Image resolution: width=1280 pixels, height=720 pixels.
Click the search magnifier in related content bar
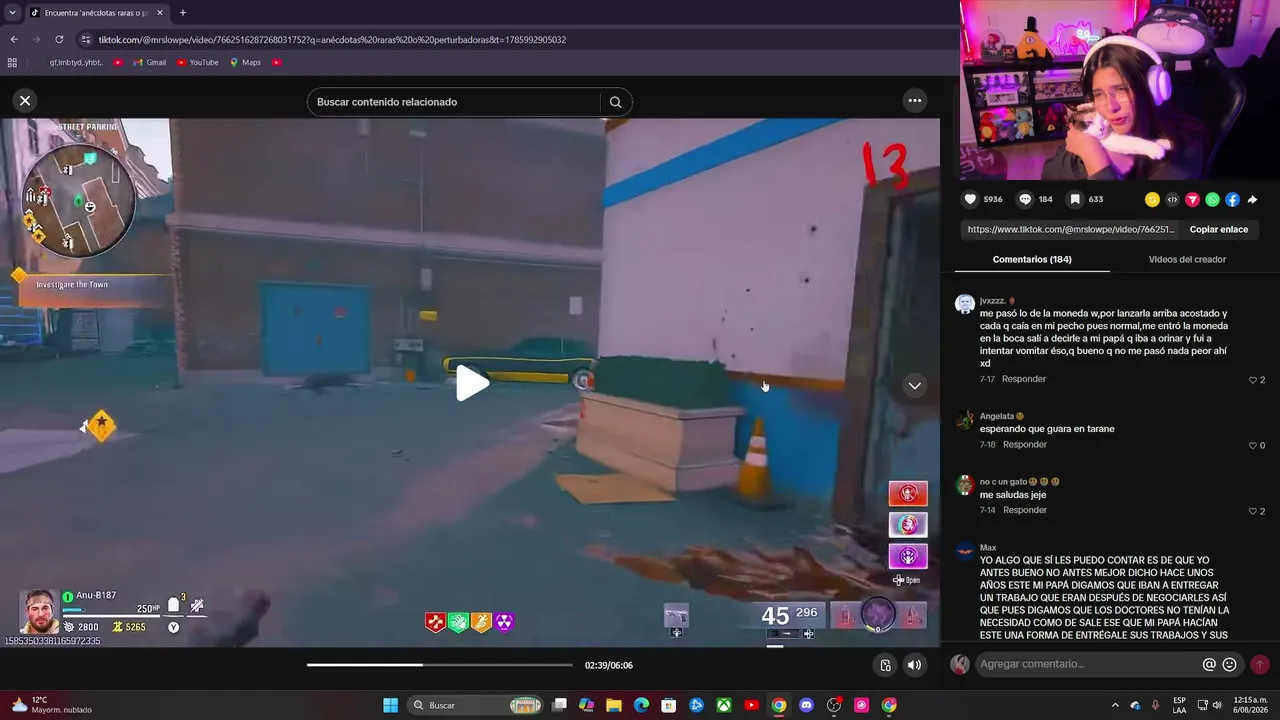click(x=615, y=102)
